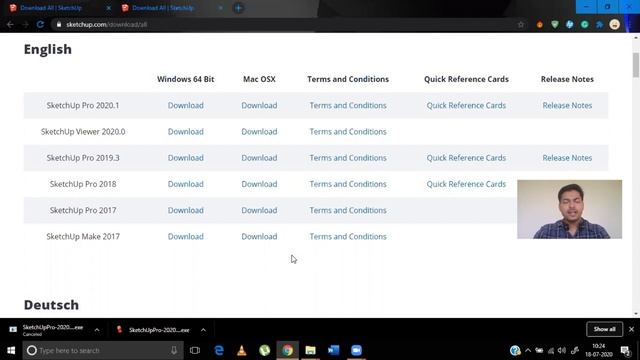Viewport: 640px width, 360px height.
Task: Open Terms and Conditions for SketchUp Pro 2019.3
Action: point(348,158)
